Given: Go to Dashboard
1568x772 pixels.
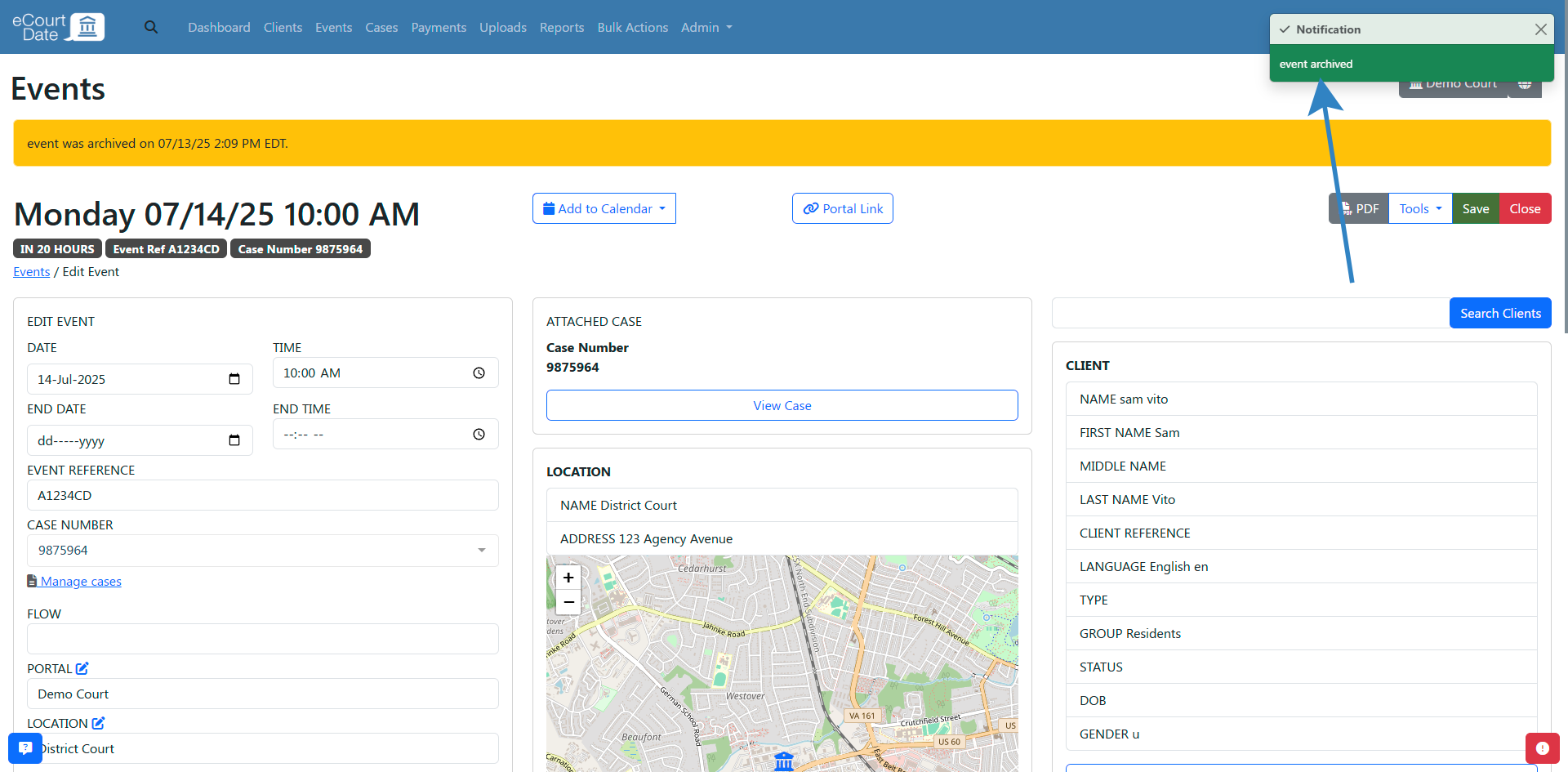Looking at the screenshot, I should pos(219,27).
